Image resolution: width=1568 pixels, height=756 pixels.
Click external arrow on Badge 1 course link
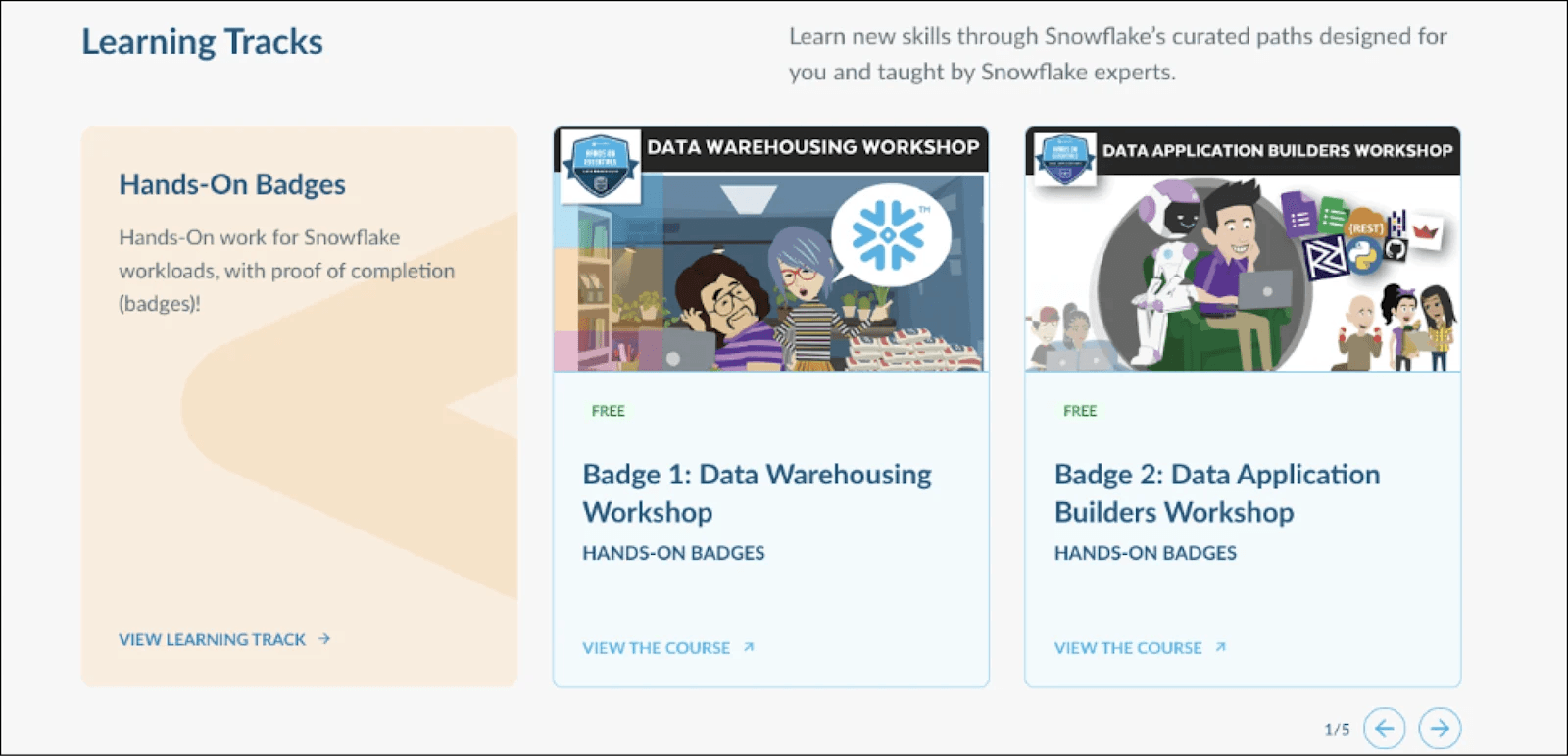pos(749,648)
